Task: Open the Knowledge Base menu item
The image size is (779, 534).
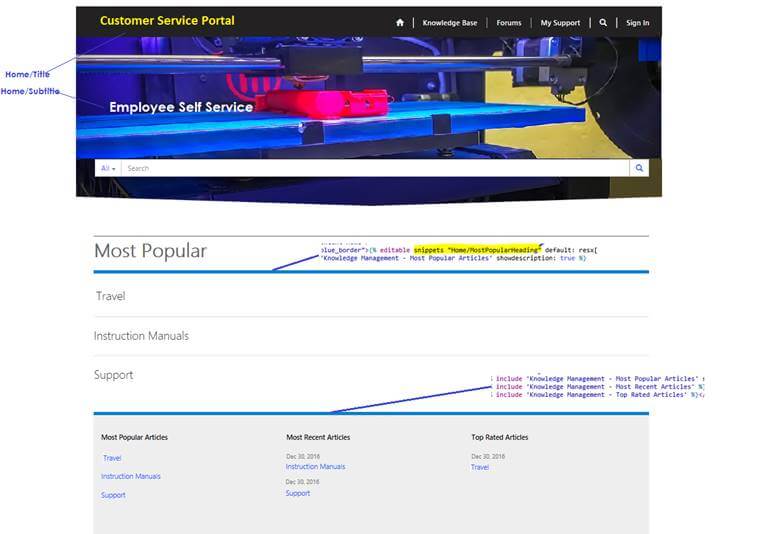Action: [x=450, y=22]
